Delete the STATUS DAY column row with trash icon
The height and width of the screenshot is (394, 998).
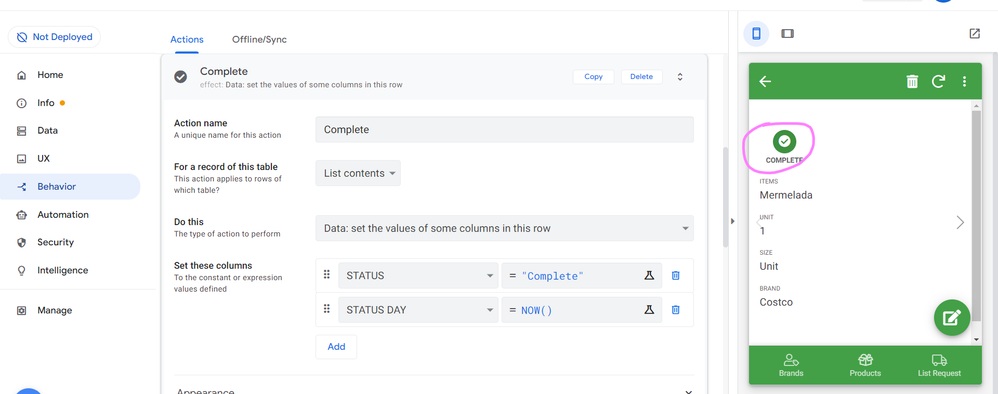[676, 310]
